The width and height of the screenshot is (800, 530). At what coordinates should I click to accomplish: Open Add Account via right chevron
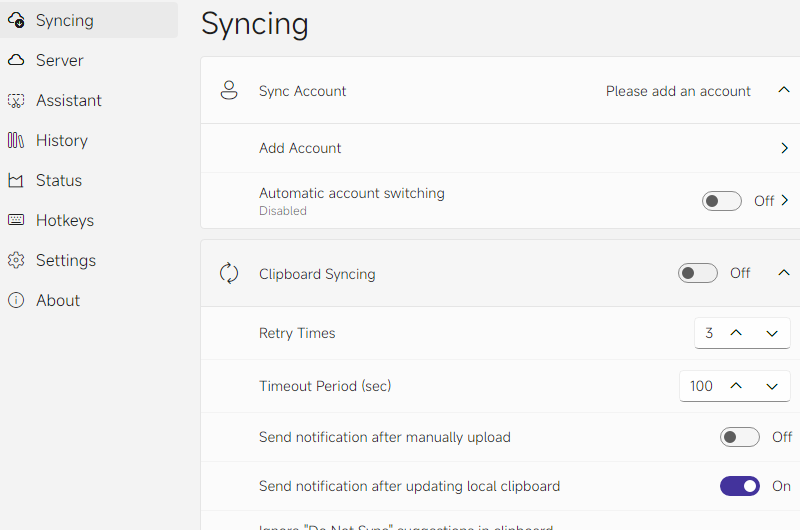coord(785,148)
